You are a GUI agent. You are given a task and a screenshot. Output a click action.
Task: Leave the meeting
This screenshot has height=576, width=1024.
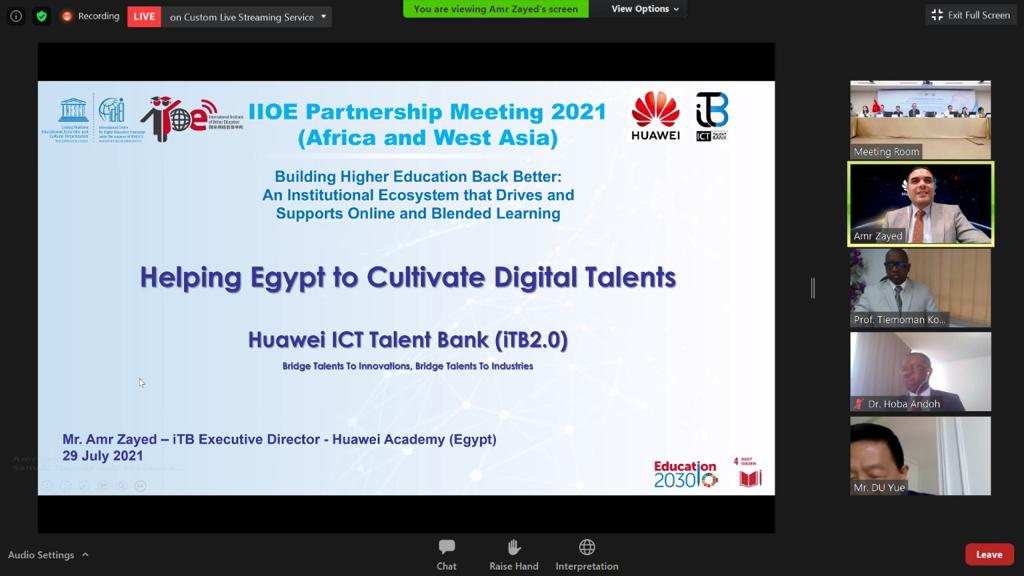coord(989,554)
